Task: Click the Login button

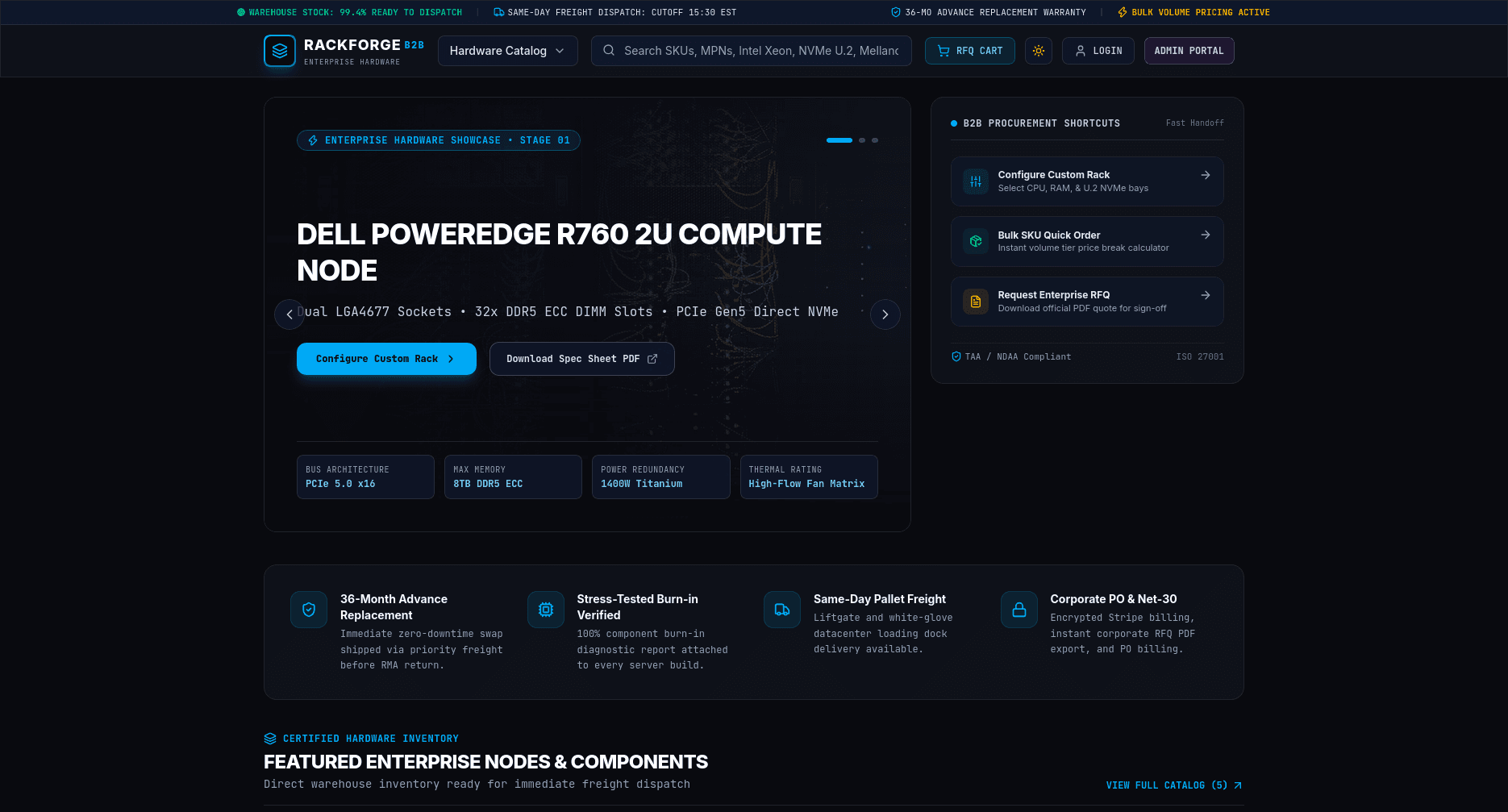Action: 1098,51
